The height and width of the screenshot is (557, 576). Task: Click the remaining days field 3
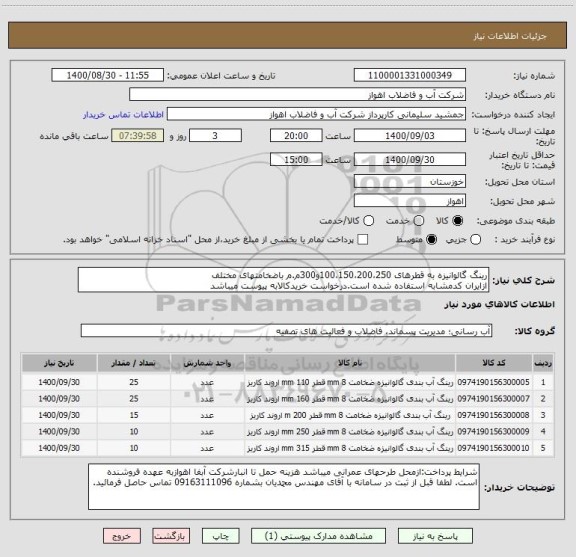click(x=215, y=136)
